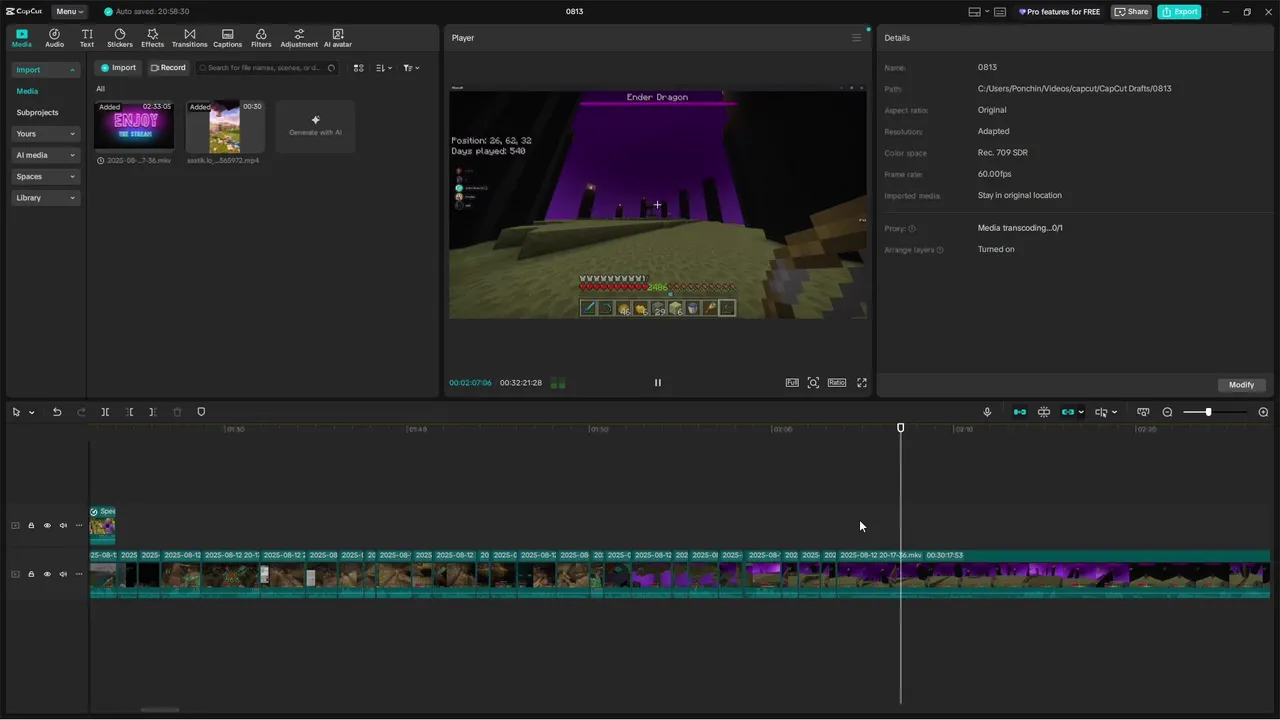Select the Media item under Import
This screenshot has width=1280, height=720.
pyautogui.click(x=27, y=91)
